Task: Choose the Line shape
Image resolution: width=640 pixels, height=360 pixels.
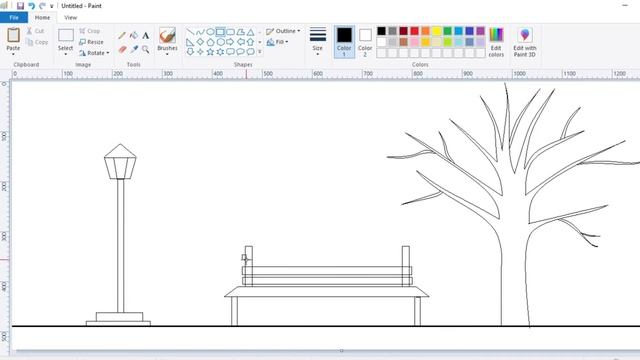Action: pyautogui.click(x=190, y=32)
